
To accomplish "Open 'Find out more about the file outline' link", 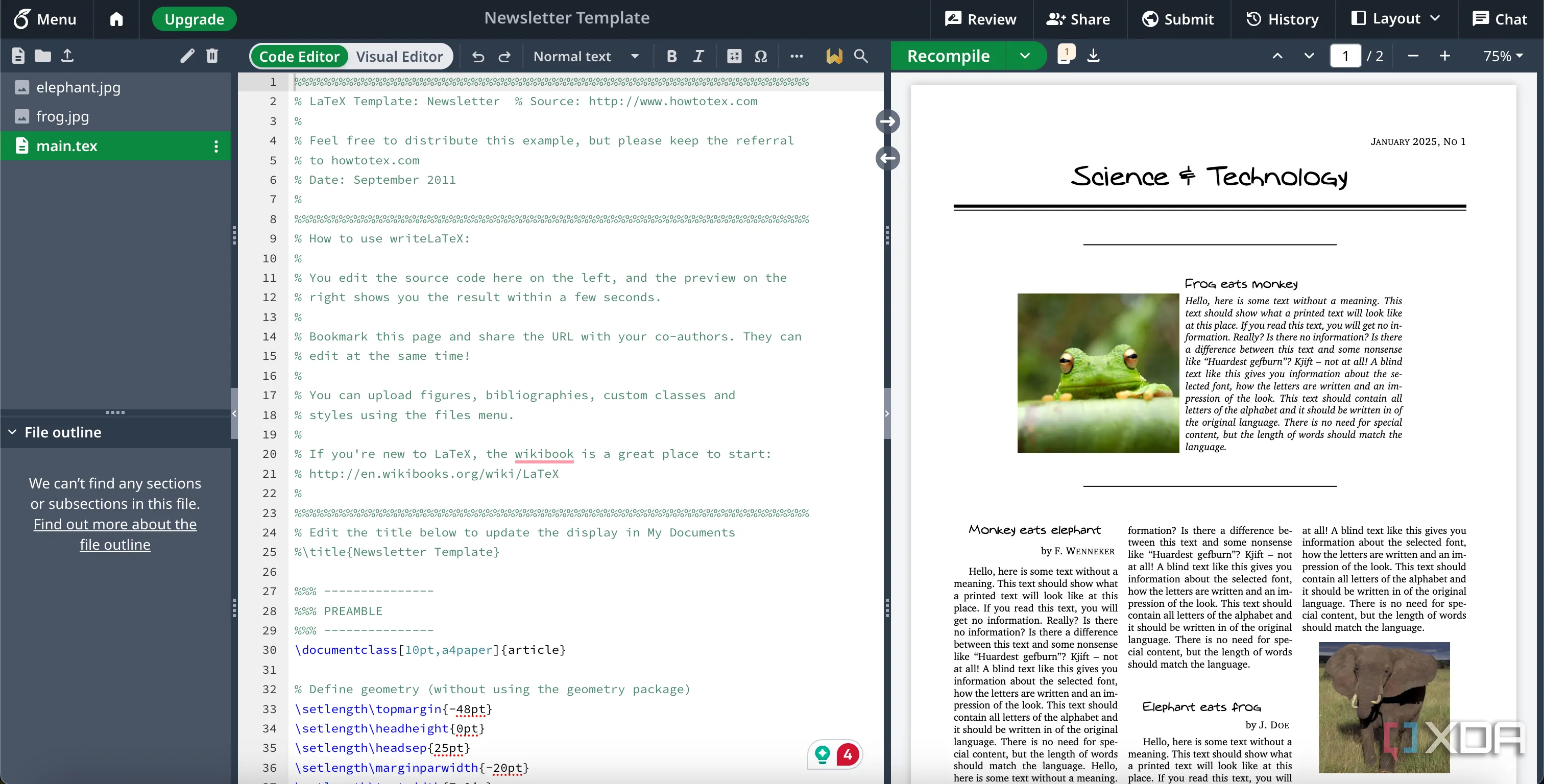I will point(115,534).
